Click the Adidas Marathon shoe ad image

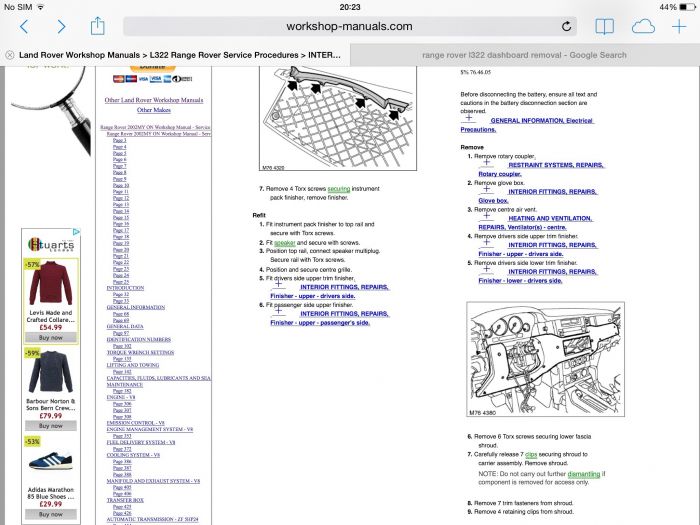point(51,460)
